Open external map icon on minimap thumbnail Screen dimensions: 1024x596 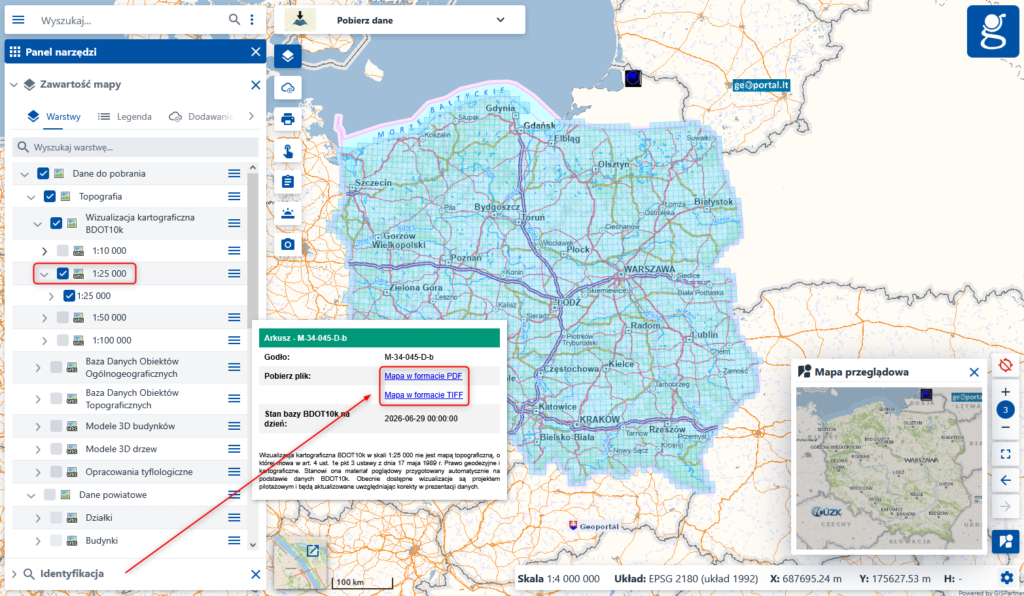pos(313,551)
